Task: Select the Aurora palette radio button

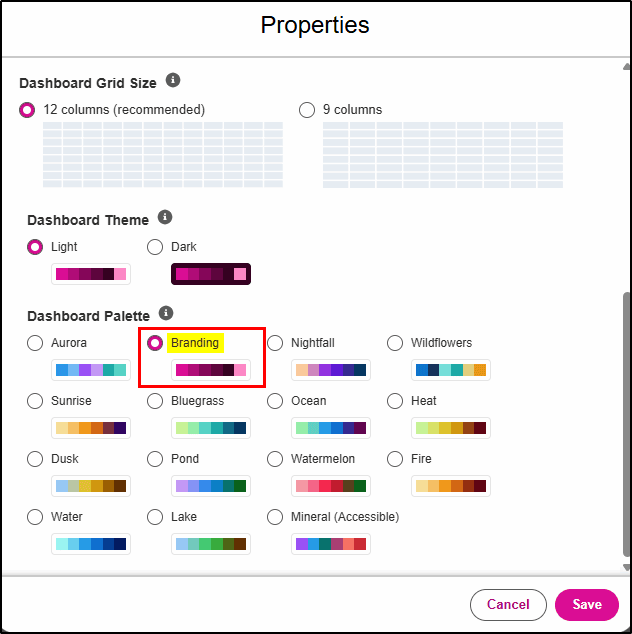Action: click(x=35, y=343)
